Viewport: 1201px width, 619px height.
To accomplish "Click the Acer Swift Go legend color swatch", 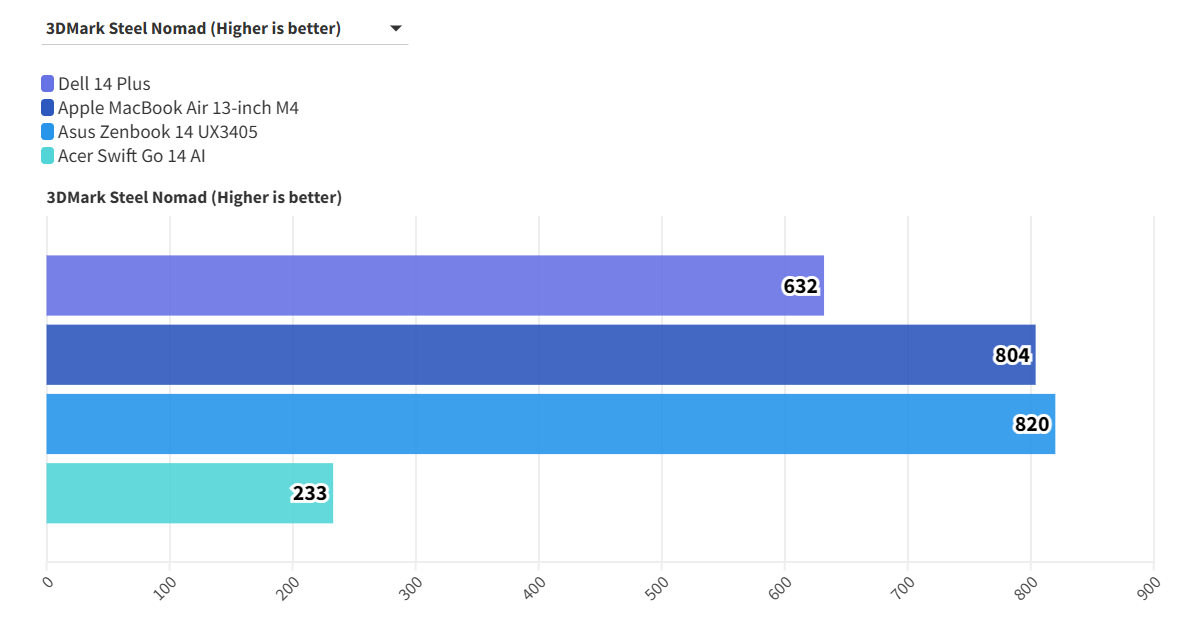I will (x=48, y=156).
